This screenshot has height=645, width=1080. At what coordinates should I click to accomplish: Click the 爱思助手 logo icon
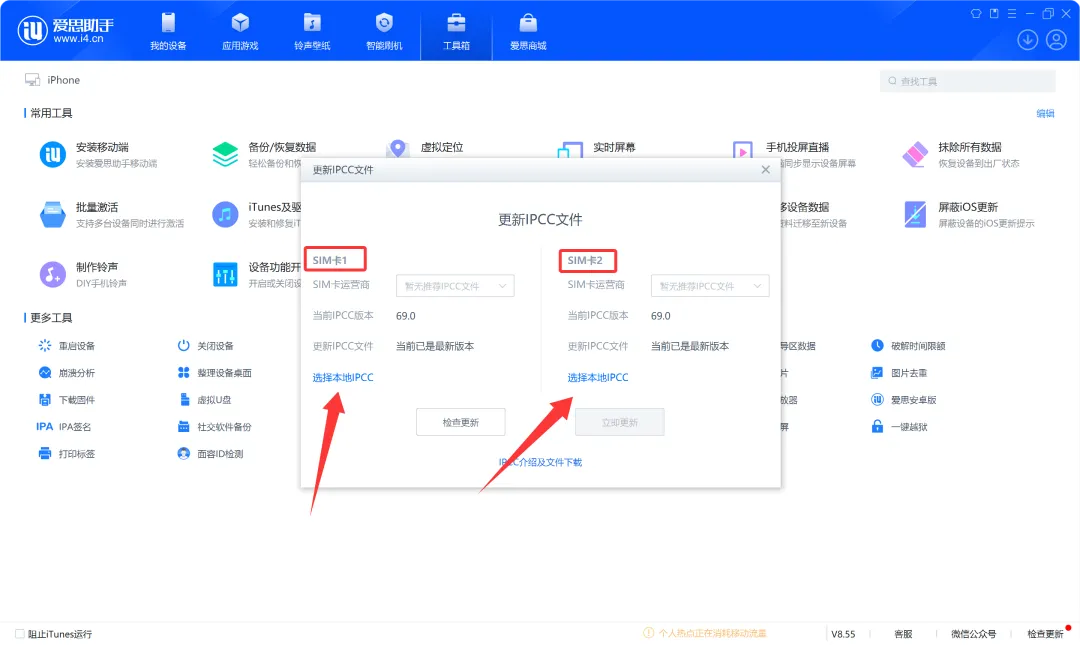[x=32, y=30]
